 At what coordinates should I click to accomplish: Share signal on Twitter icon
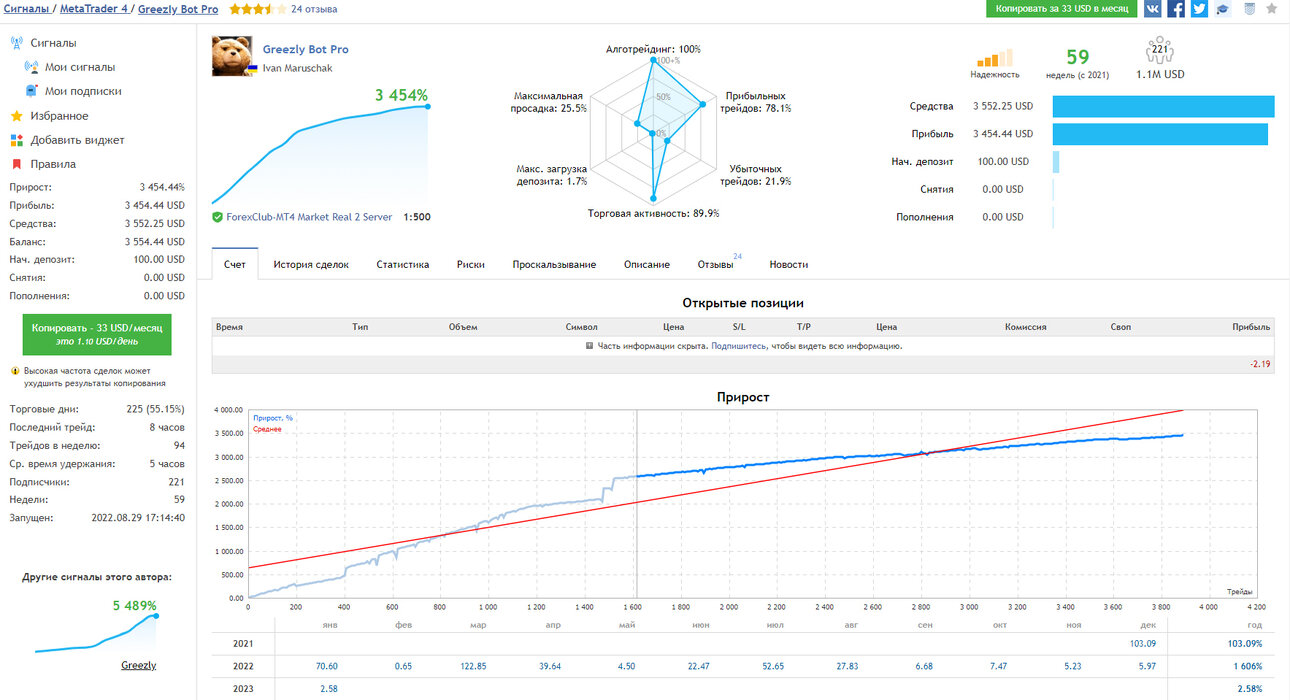pyautogui.click(x=1199, y=9)
